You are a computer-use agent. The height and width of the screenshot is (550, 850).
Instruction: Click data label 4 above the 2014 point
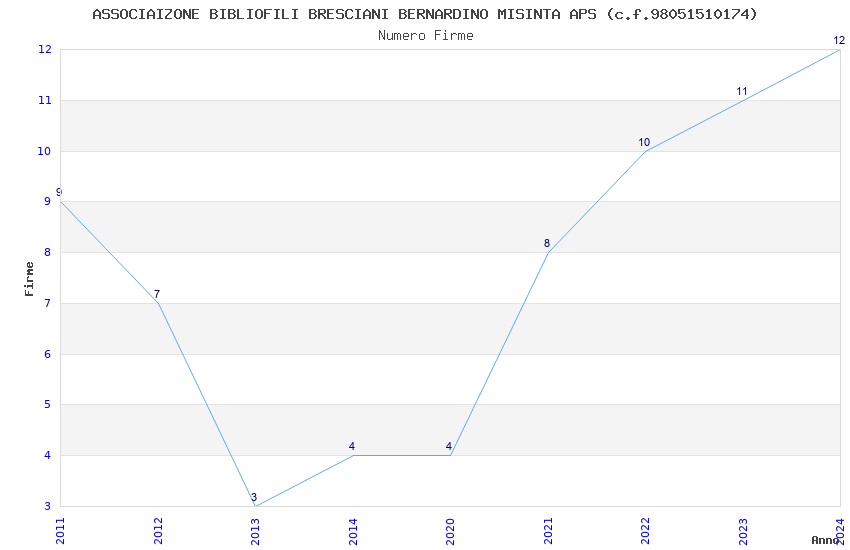[352, 447]
